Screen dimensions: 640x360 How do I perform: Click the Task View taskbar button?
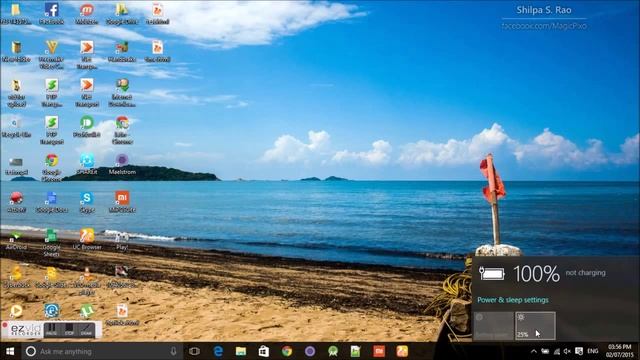tap(194, 351)
